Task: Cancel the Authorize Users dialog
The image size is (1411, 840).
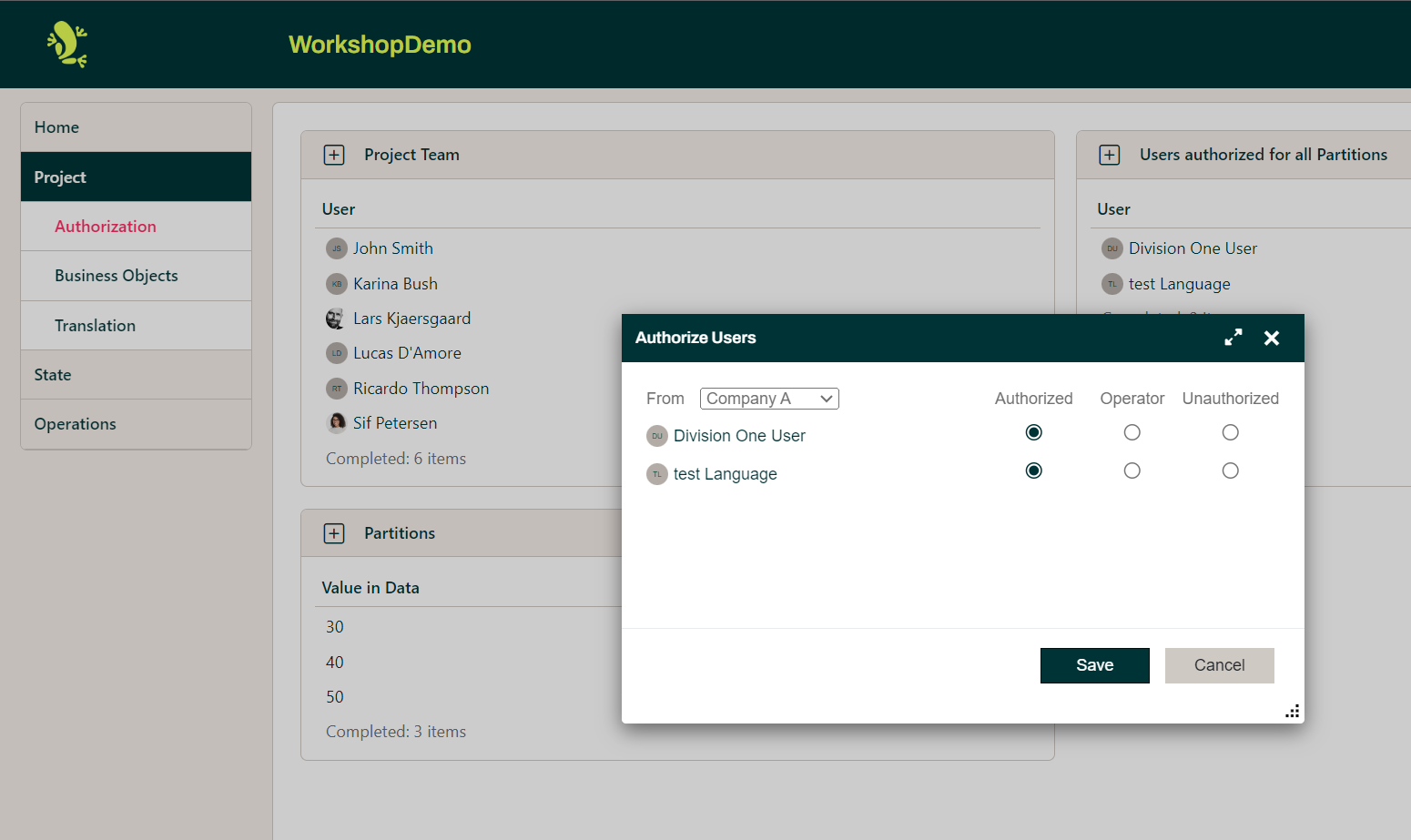Action: (1219, 665)
